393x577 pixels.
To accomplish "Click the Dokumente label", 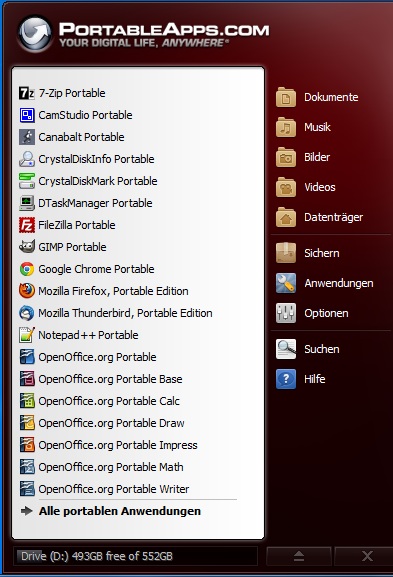I will [x=331, y=97].
